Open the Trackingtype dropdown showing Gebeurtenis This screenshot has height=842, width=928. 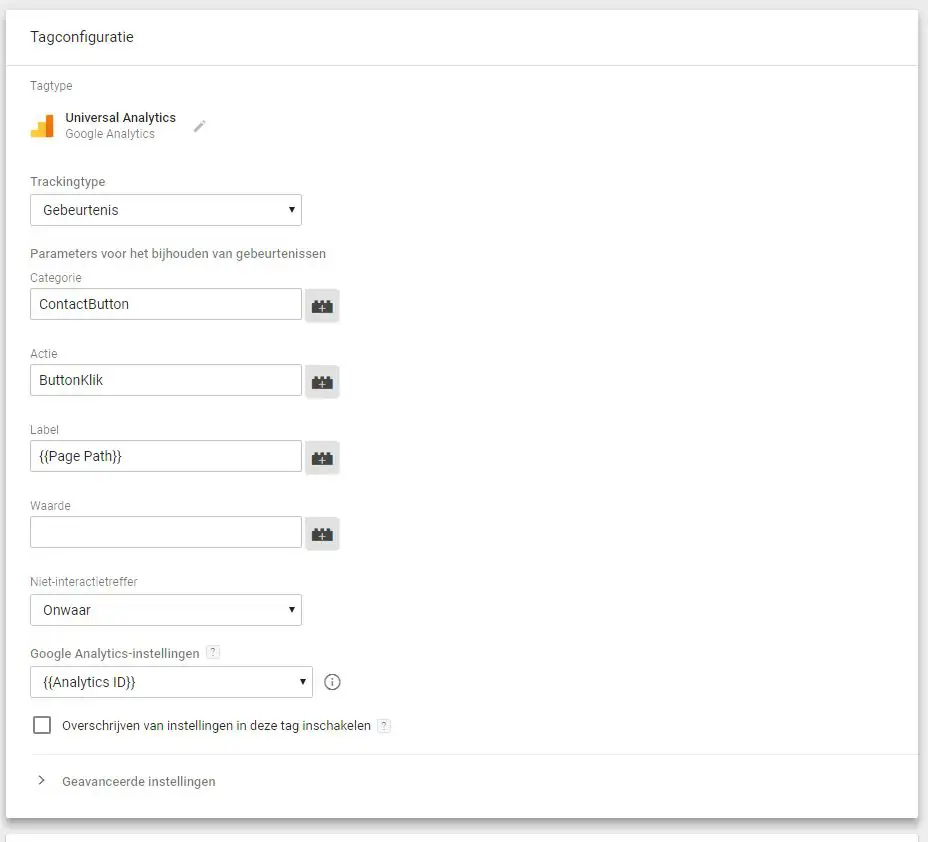pyautogui.click(x=166, y=210)
